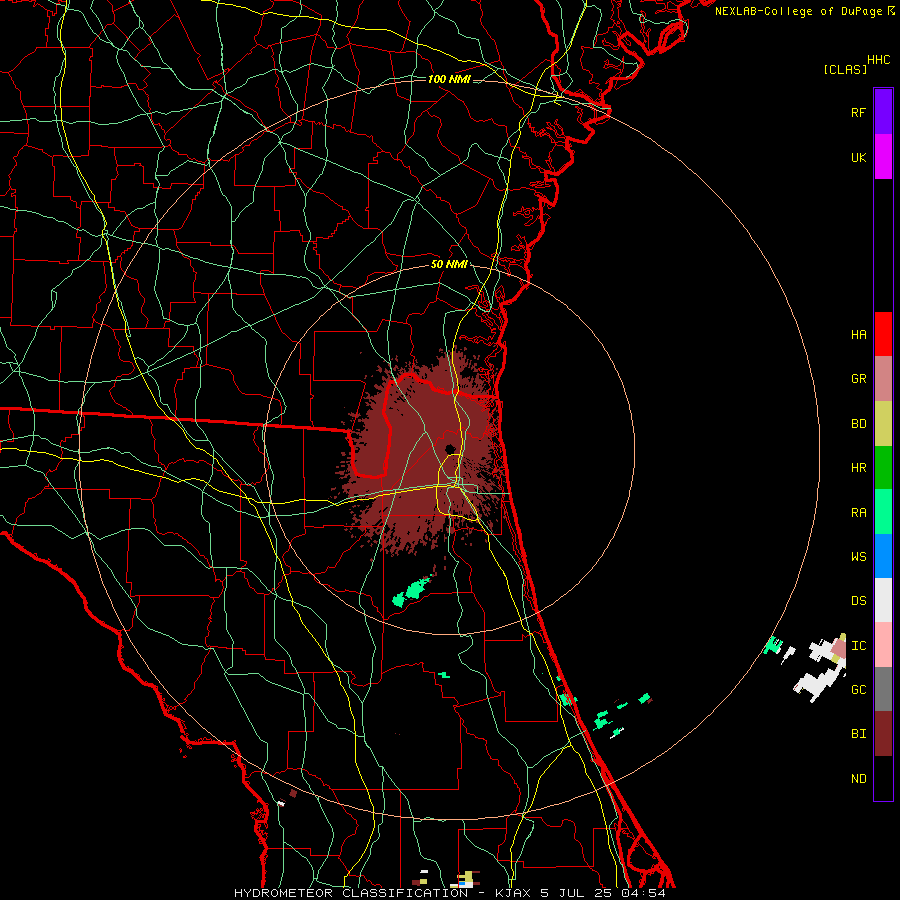Click the HR dark green legend swatch
This screenshot has width=900, height=900.
(x=883, y=468)
